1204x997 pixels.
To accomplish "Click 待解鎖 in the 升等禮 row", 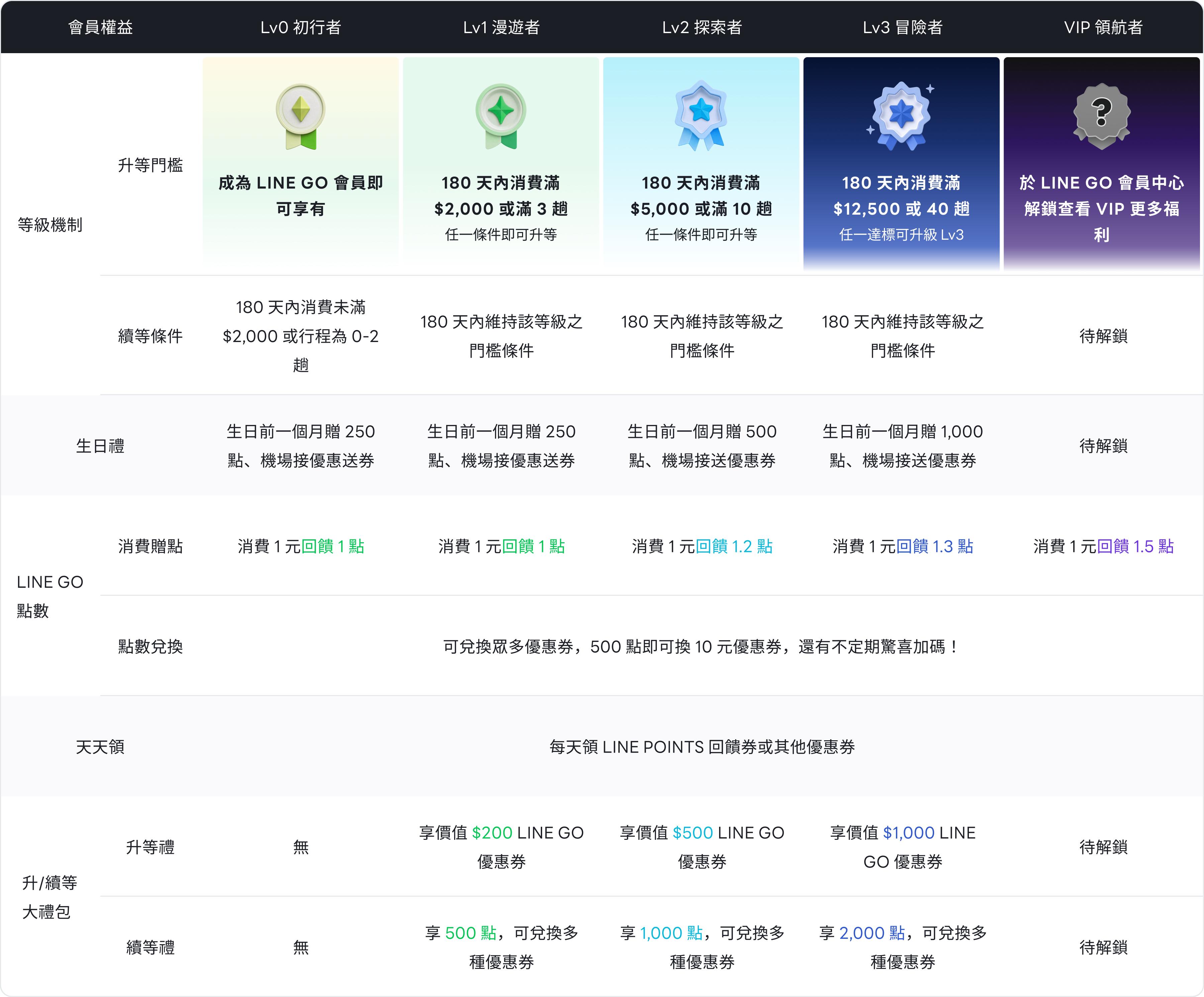I will pyautogui.click(x=1103, y=847).
